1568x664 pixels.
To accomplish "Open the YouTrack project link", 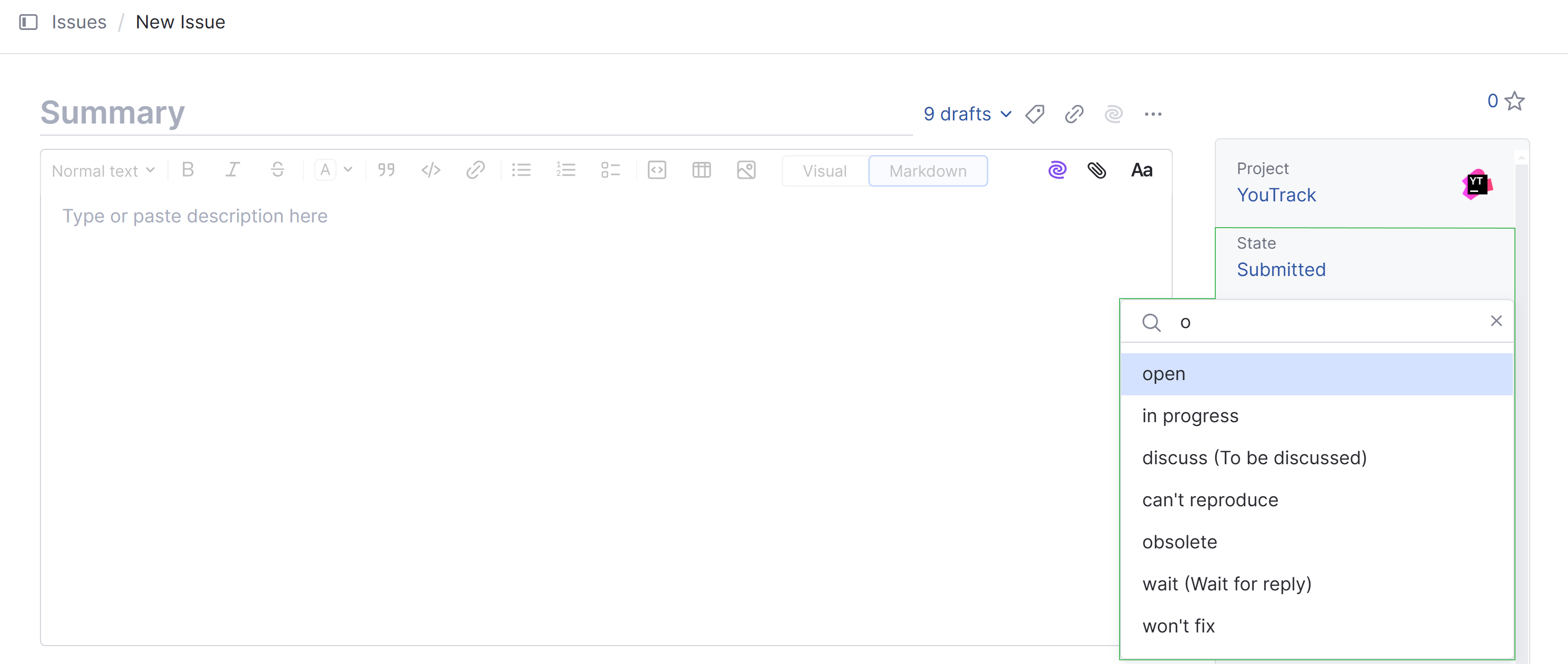I will click(1276, 195).
